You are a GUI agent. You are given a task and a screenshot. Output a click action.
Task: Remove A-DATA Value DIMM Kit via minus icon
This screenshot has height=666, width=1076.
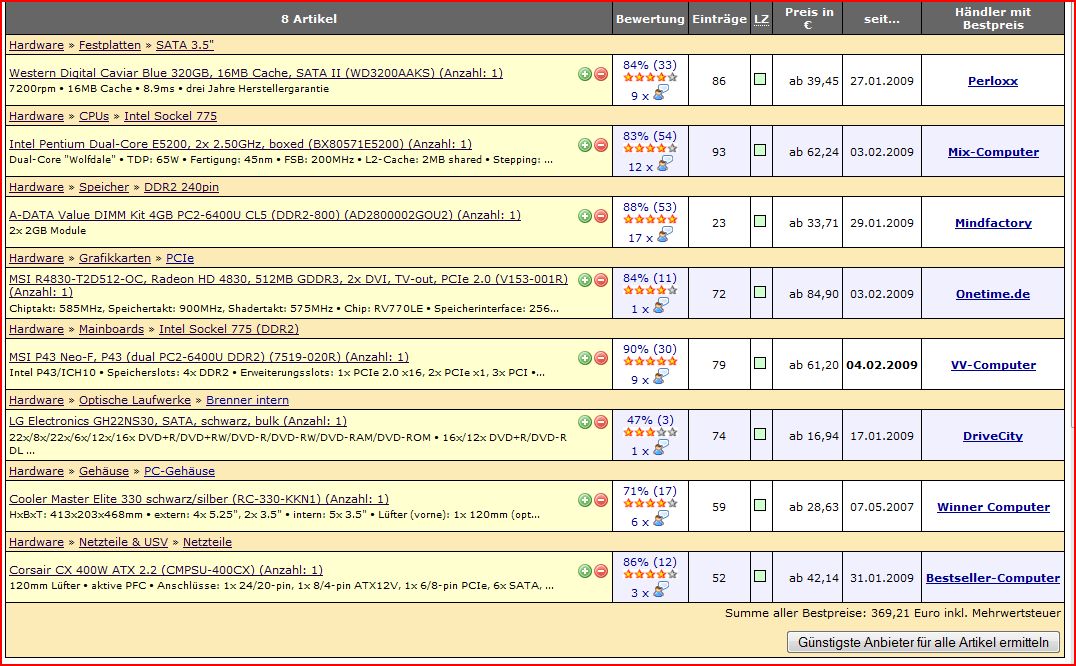pyautogui.click(x=601, y=216)
